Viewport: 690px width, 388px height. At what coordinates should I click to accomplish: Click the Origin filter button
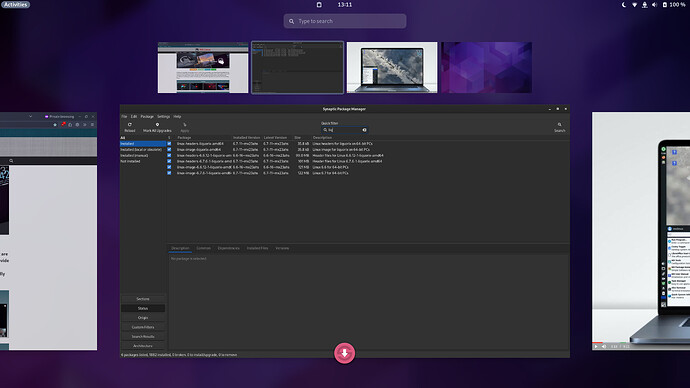[143, 318]
